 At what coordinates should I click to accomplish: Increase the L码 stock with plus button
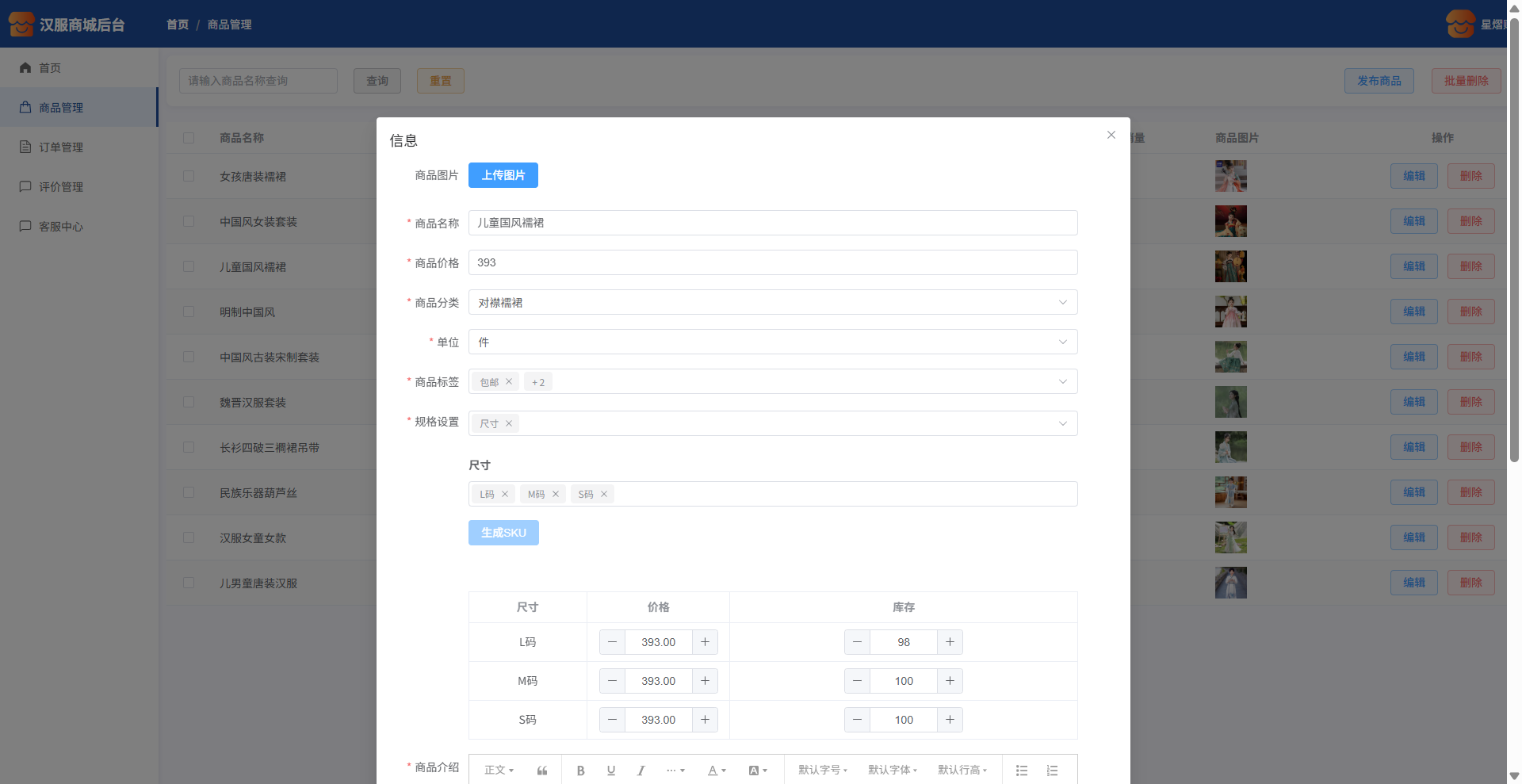coord(950,642)
